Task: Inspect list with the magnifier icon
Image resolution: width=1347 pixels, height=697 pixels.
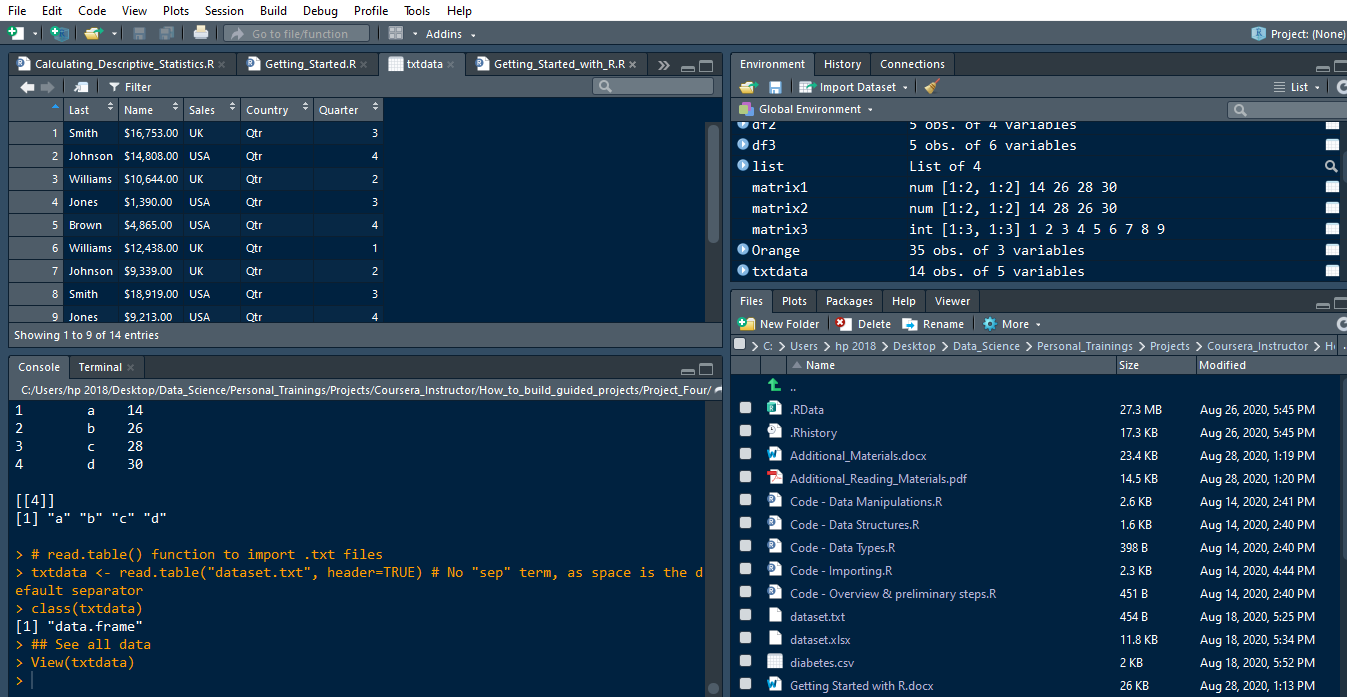Action: [1331, 167]
